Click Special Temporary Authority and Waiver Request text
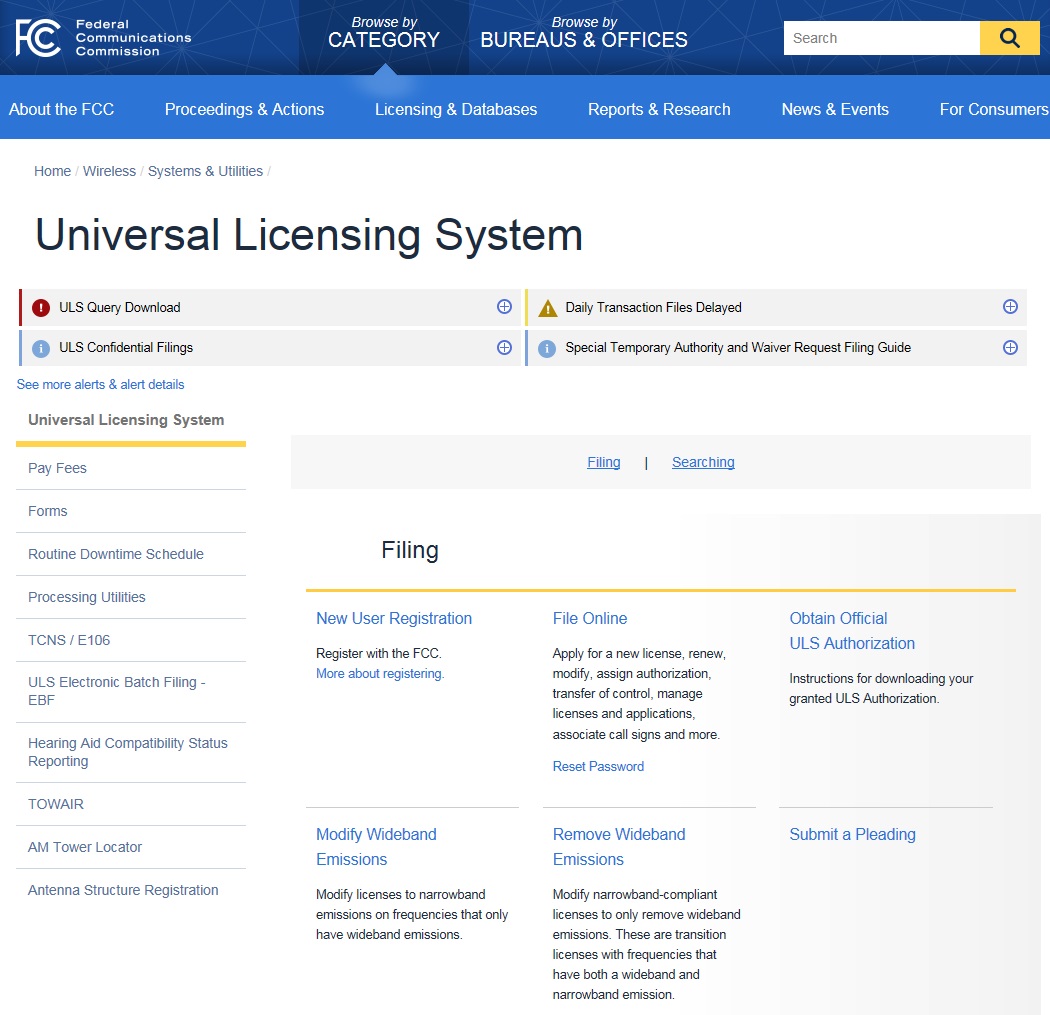The height and width of the screenshot is (1015, 1050). 738,347
